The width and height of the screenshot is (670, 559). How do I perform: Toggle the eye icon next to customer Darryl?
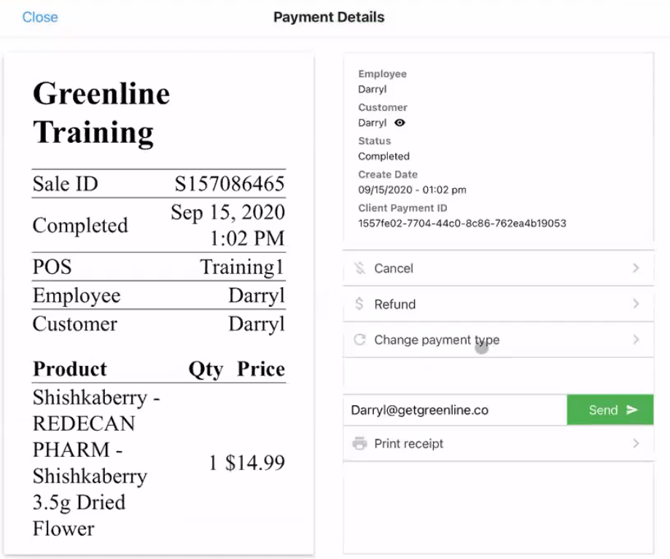(400, 123)
